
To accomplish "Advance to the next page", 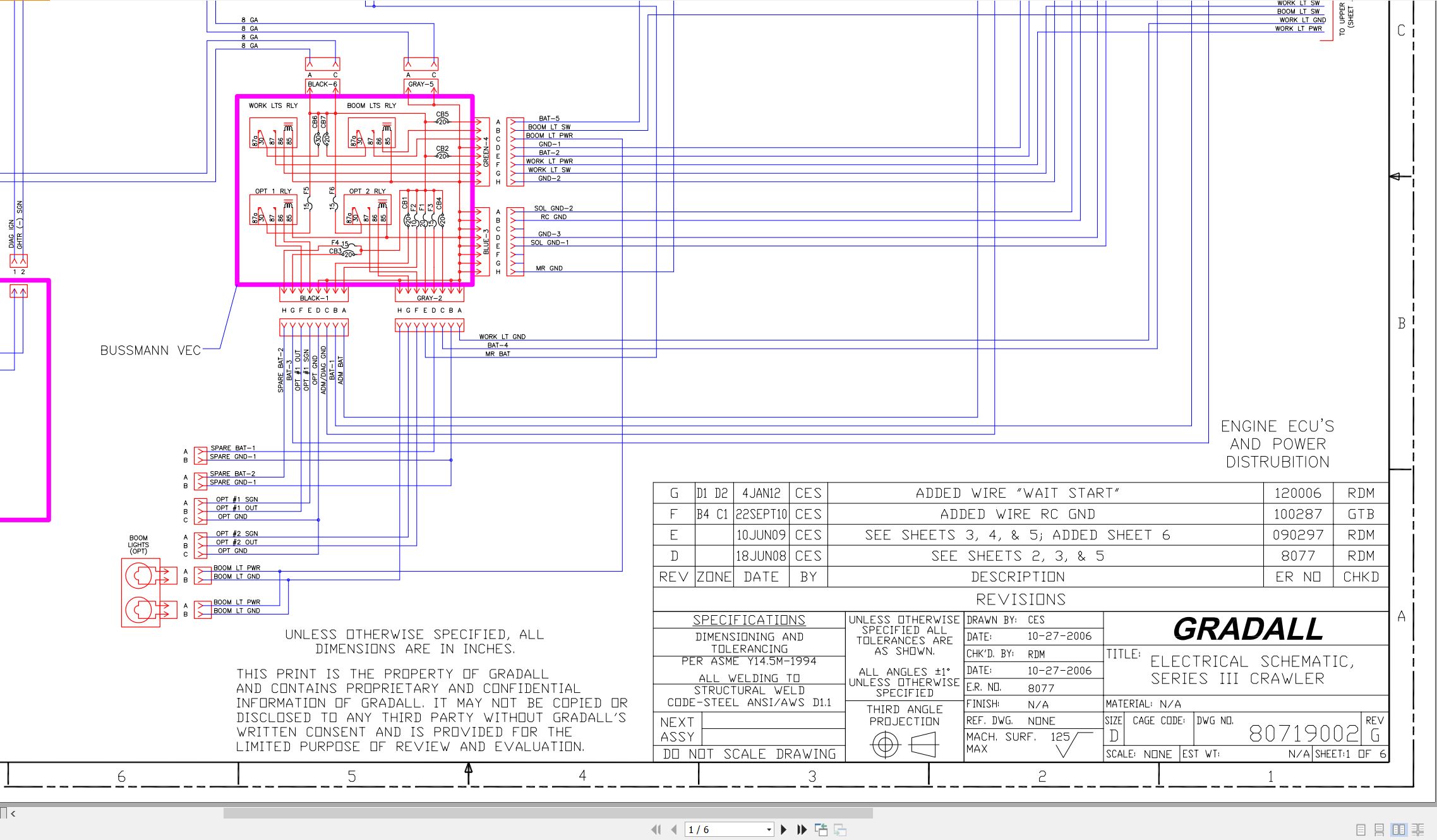I will 784,829.
